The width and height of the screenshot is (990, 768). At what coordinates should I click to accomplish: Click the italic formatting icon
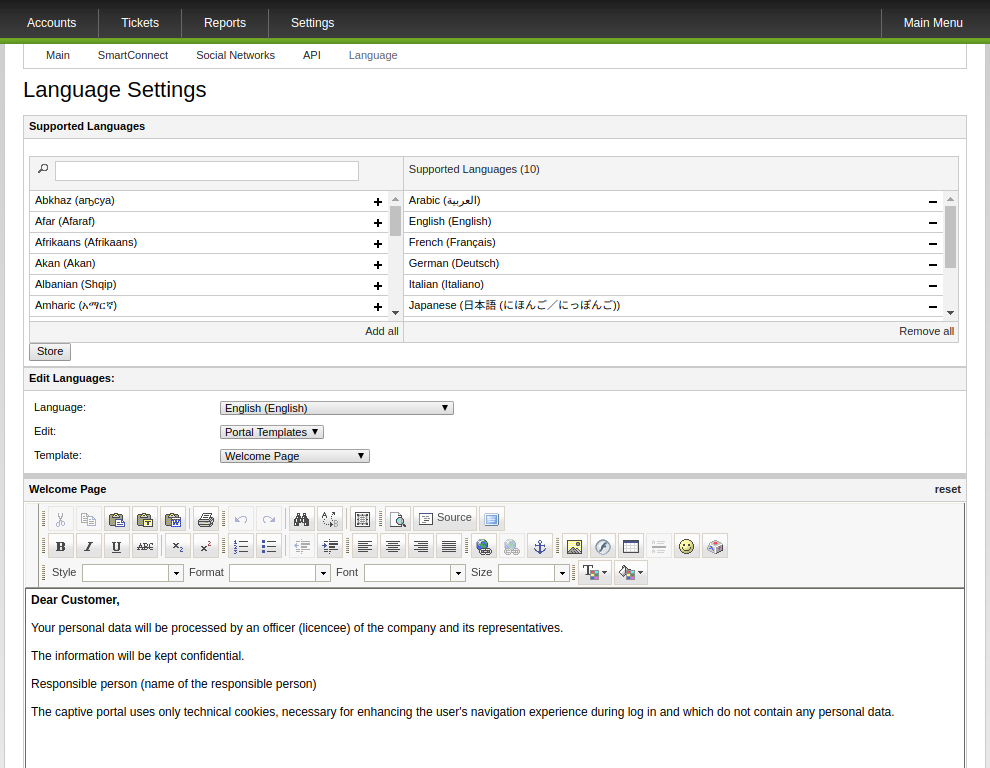pos(89,547)
